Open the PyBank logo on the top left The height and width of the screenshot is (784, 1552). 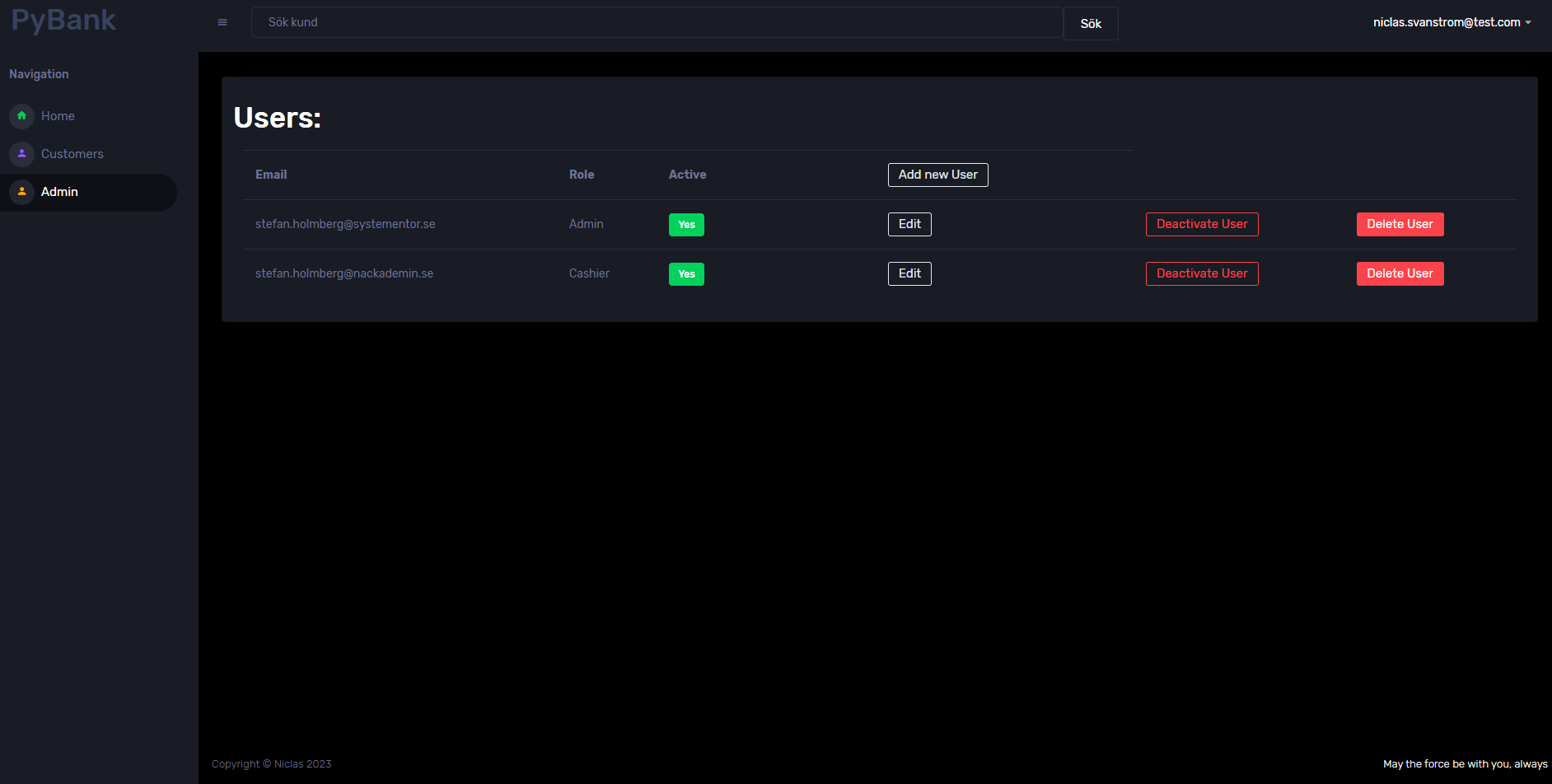62,20
